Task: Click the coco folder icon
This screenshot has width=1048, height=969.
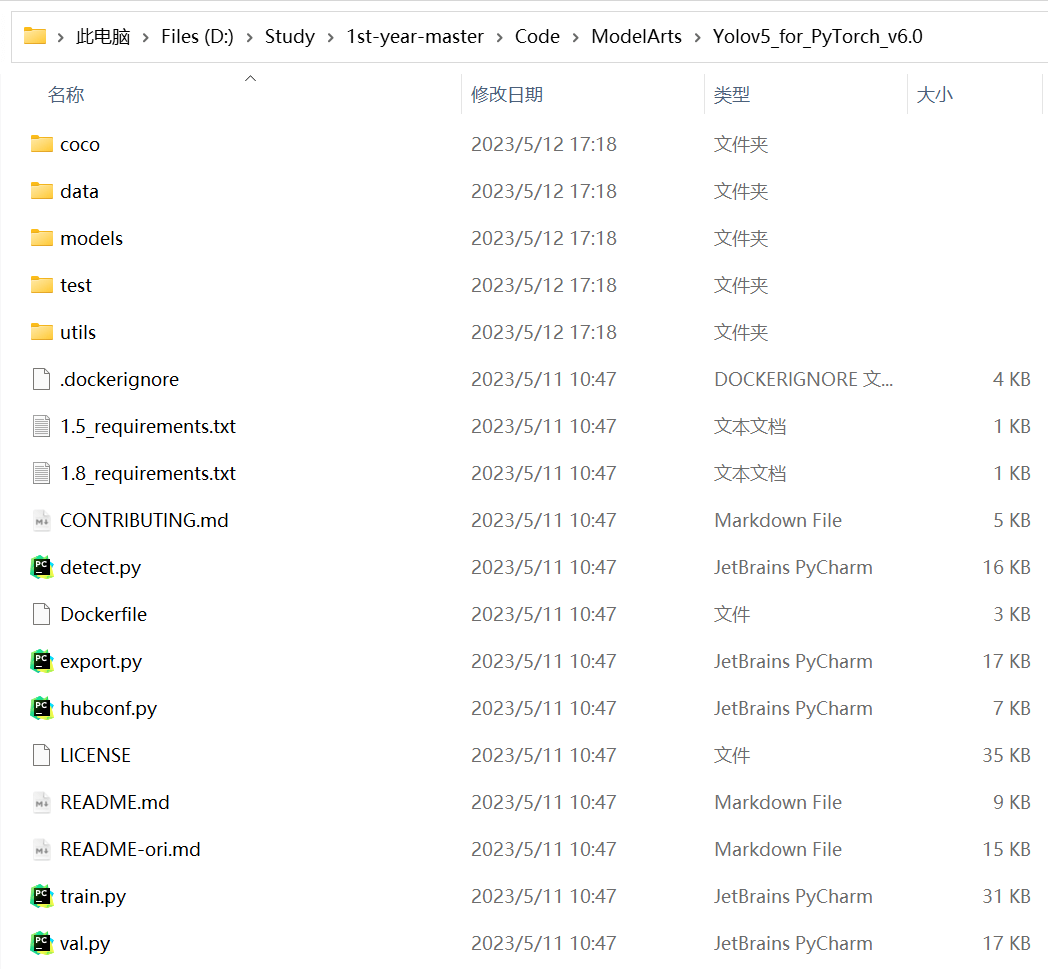Action: click(x=41, y=144)
